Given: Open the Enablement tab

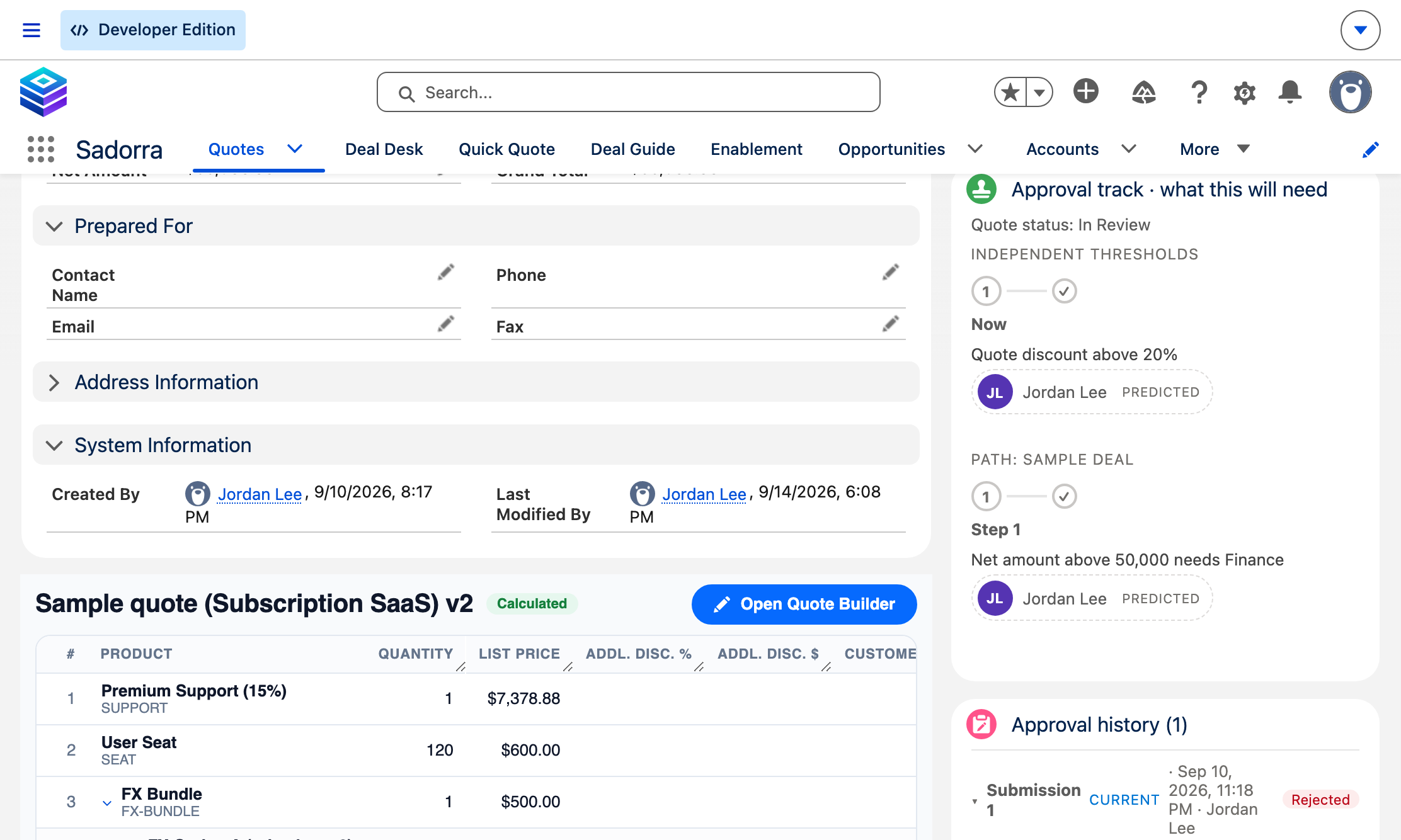Looking at the screenshot, I should pyautogui.click(x=757, y=149).
